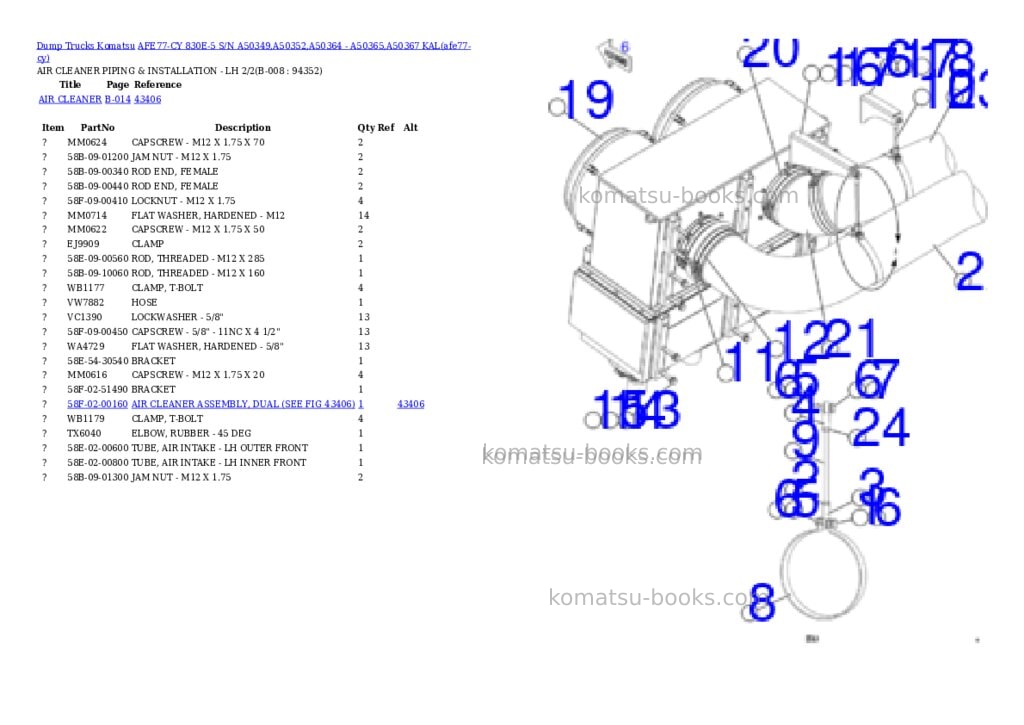
Task: Select TUBE, AIR INTAKE - LH OUTER FRONT
Action: 219,448
